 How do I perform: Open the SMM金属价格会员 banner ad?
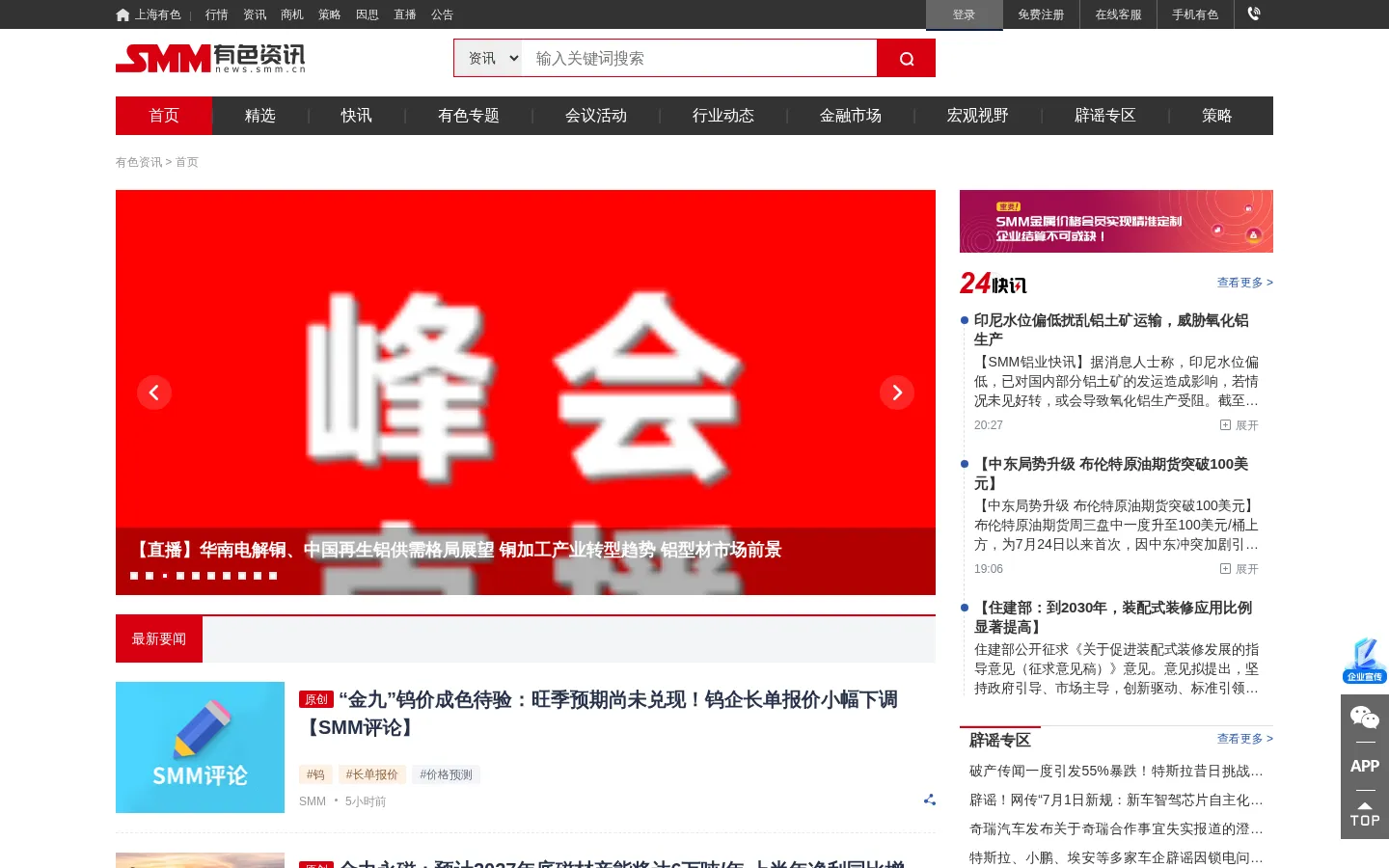point(1116,222)
